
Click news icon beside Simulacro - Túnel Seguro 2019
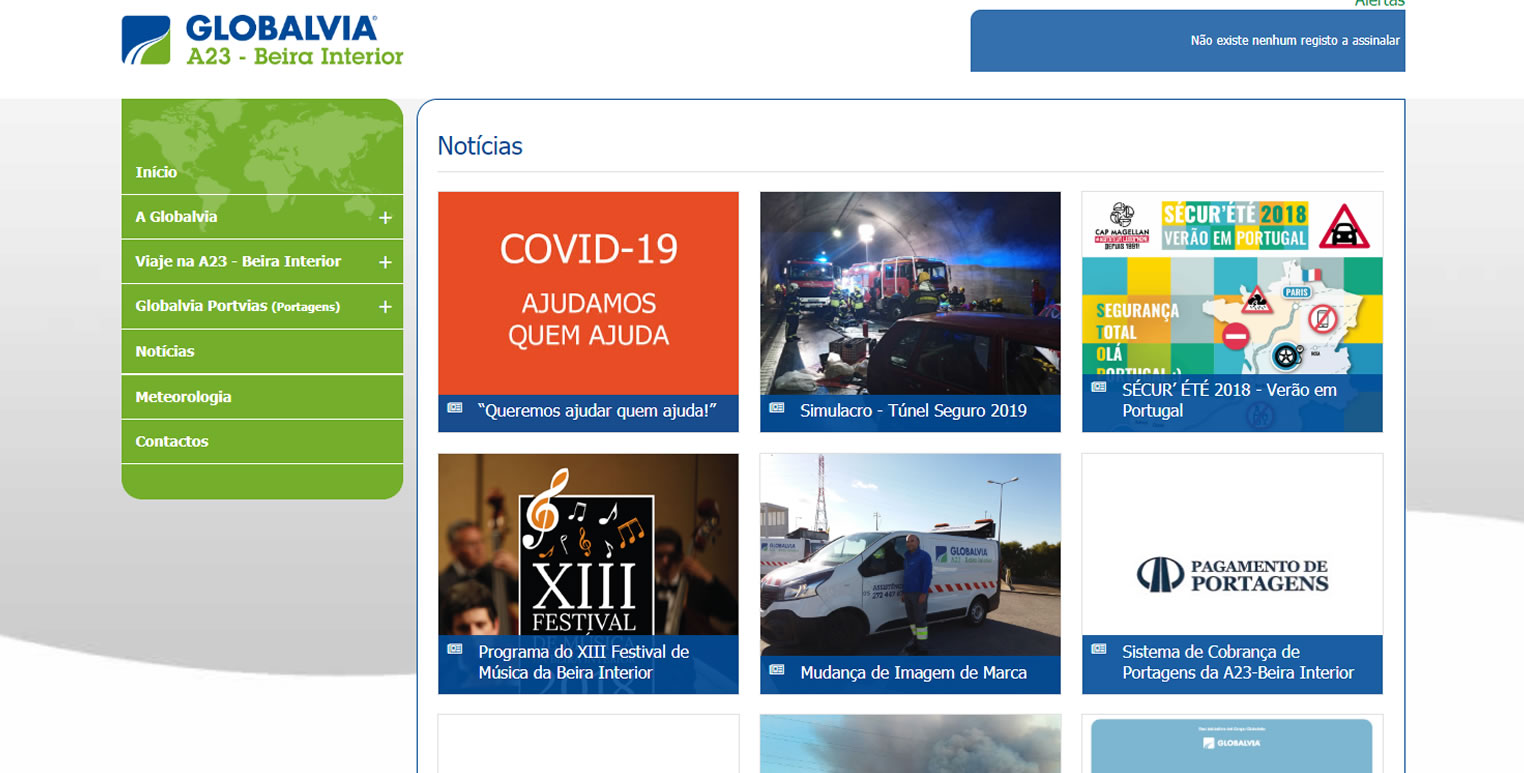(x=777, y=408)
